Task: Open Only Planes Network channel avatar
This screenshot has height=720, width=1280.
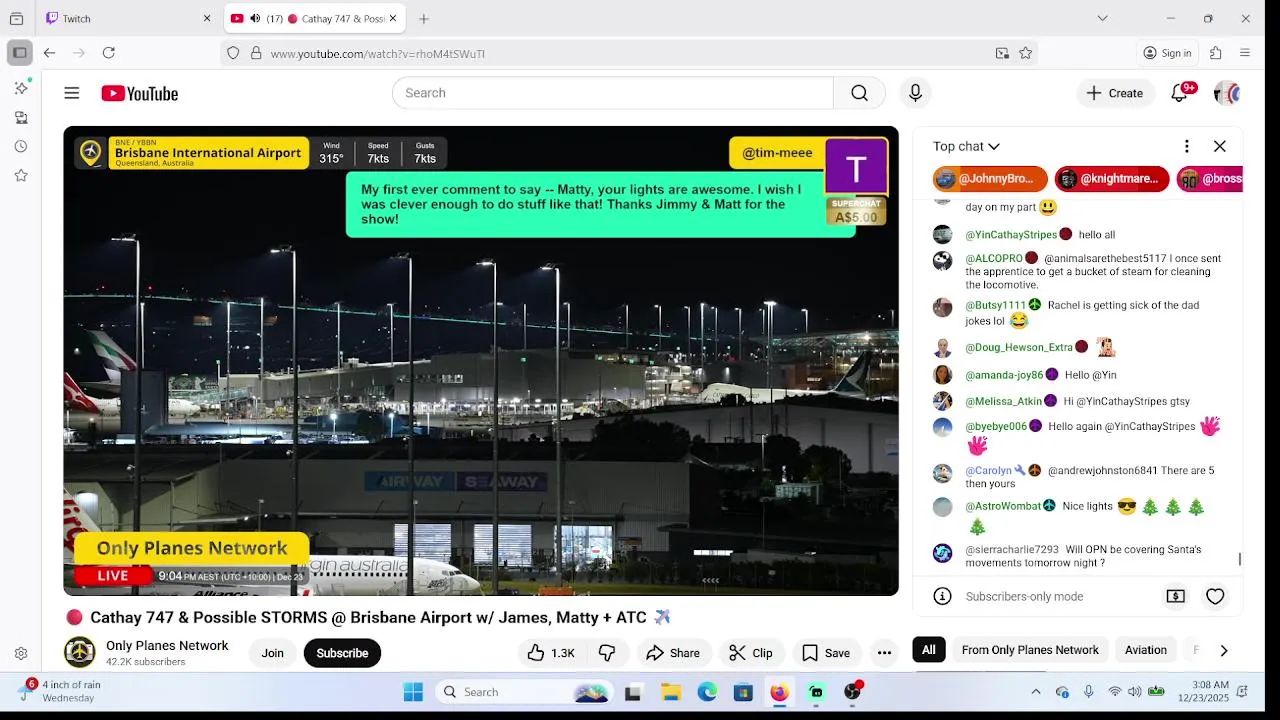Action: tap(80, 652)
